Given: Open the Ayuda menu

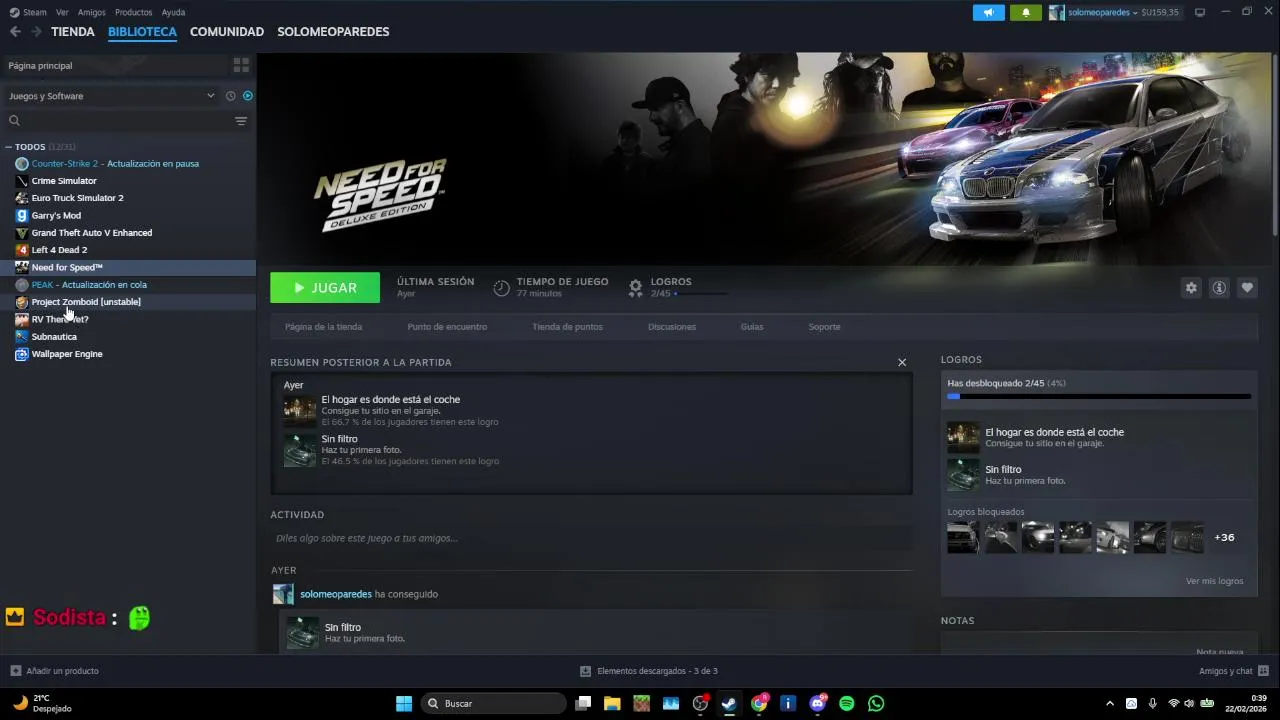Looking at the screenshot, I should (173, 12).
